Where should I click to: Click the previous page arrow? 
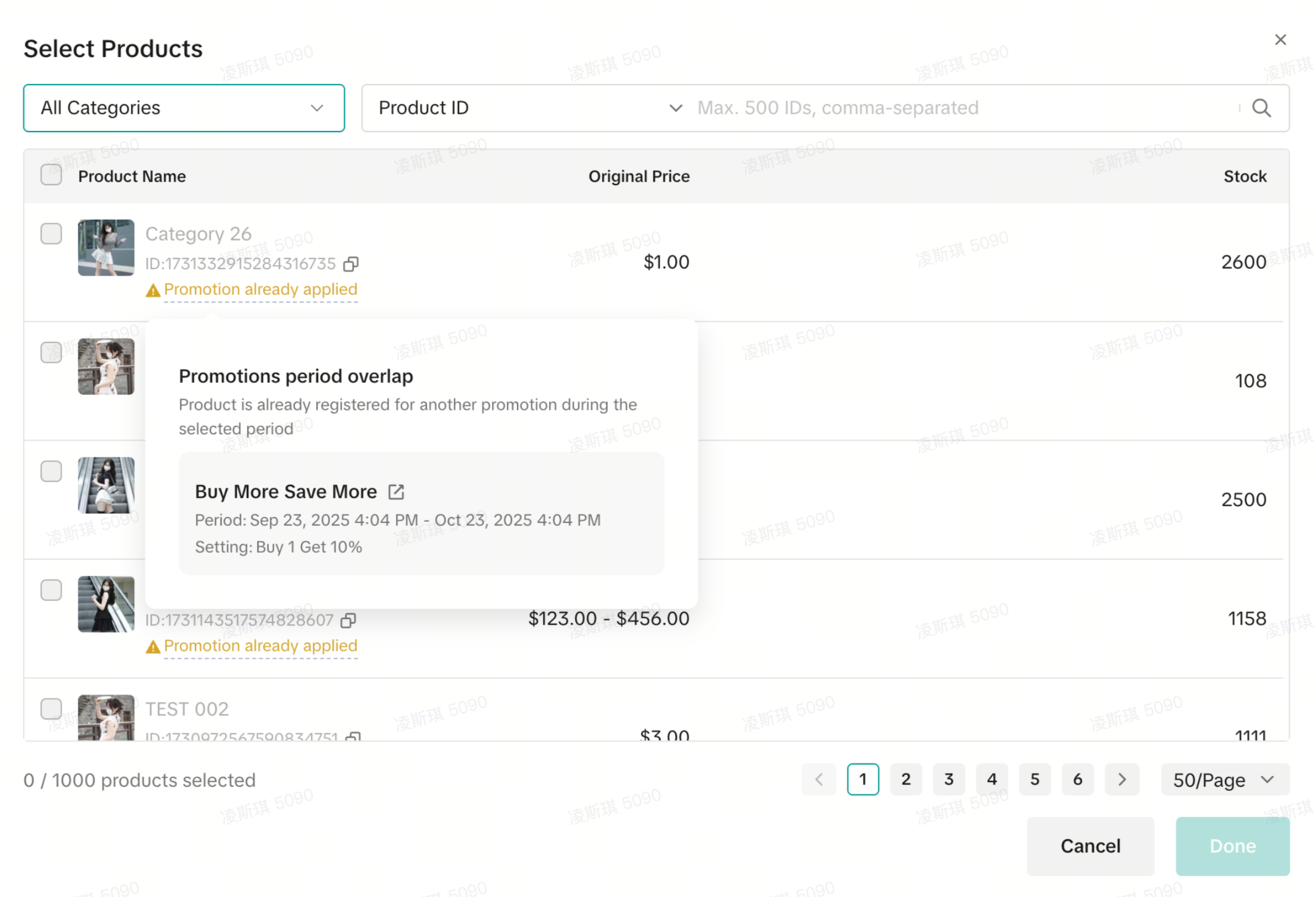(819, 779)
